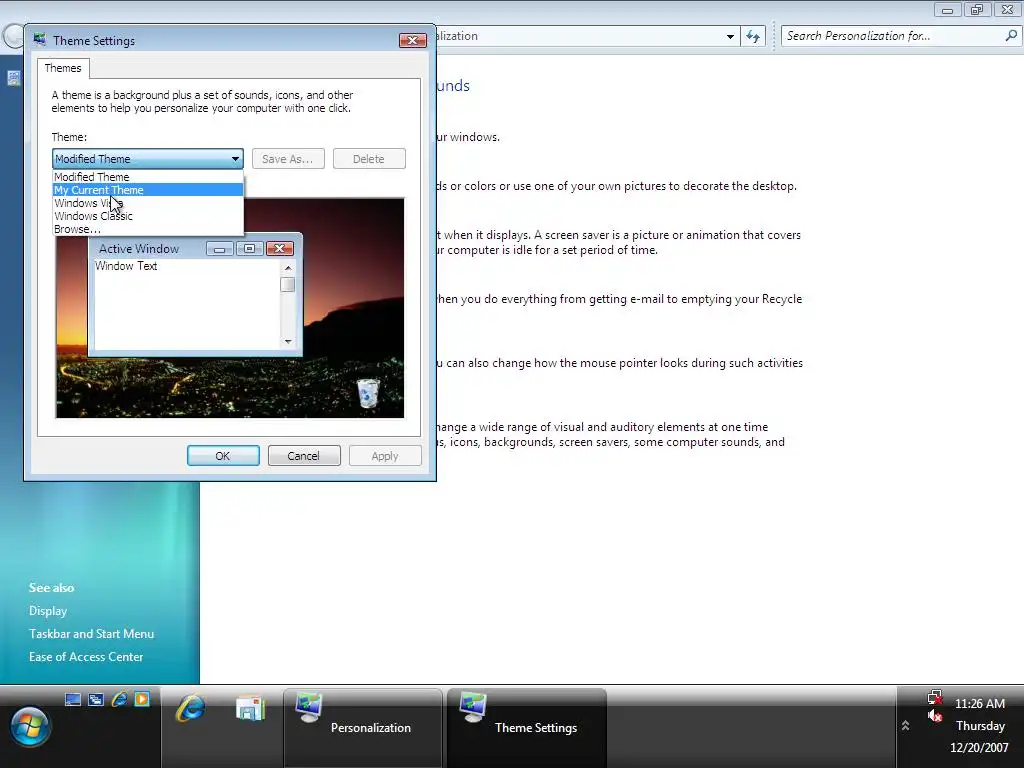Viewport: 1024px width, 768px height.
Task: Click the refresh button beside address bar
Action: (753, 37)
